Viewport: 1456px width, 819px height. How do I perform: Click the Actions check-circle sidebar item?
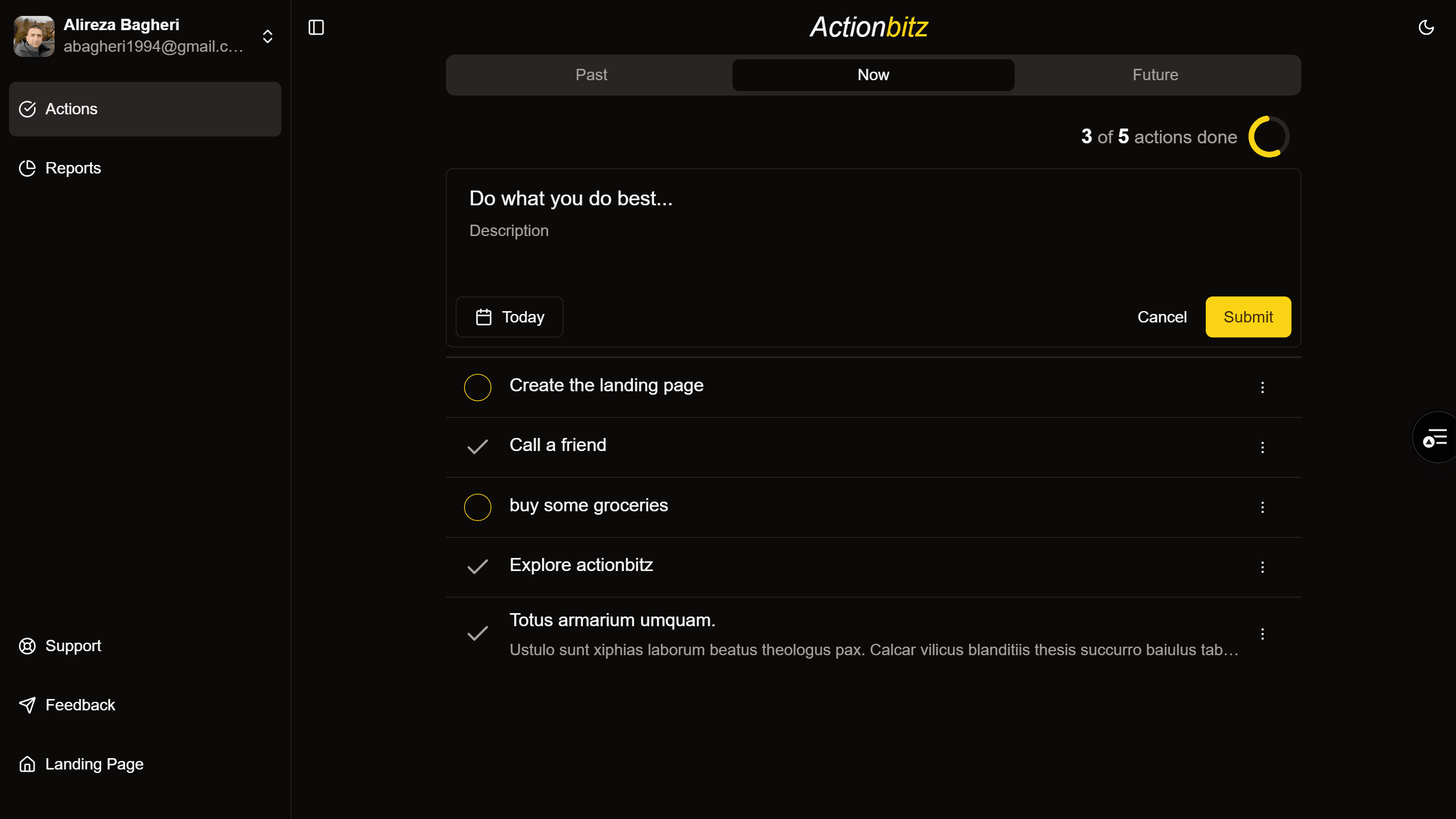click(145, 109)
